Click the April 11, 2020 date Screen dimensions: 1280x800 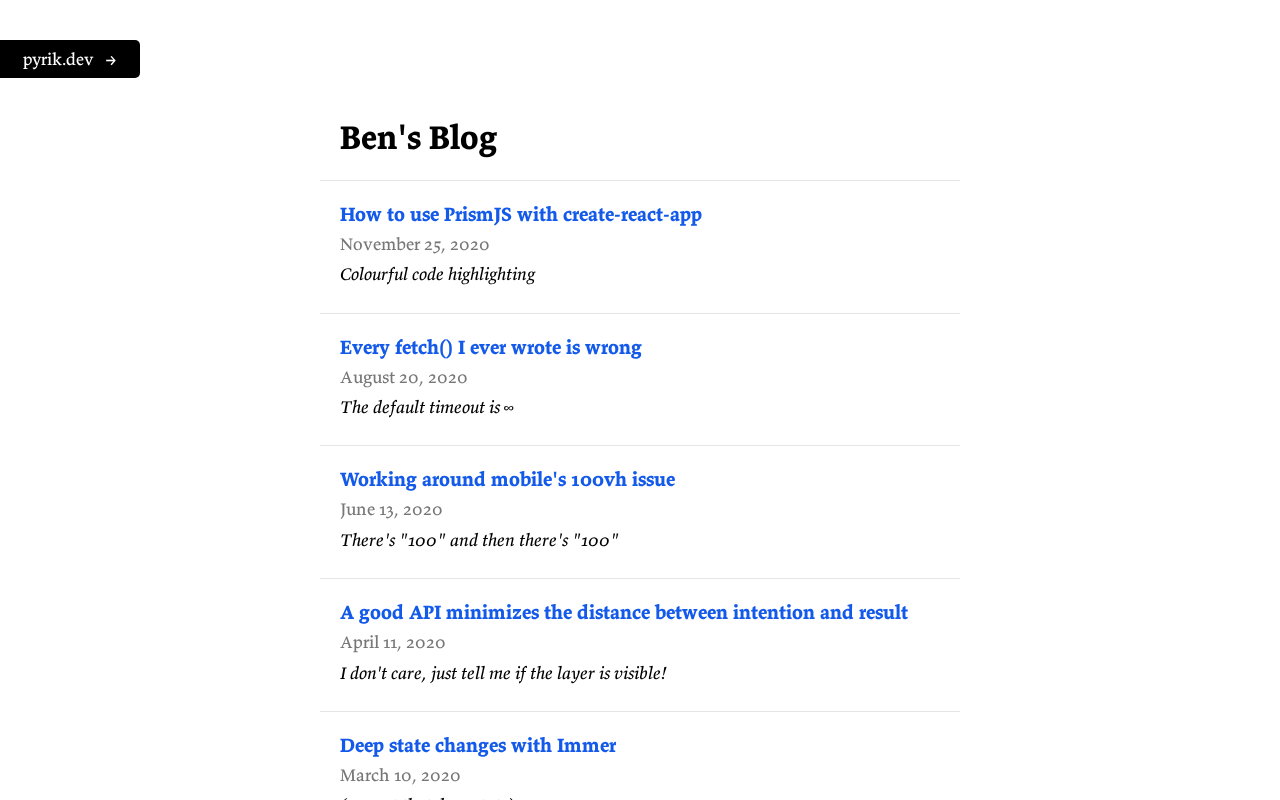pyautogui.click(x=392, y=643)
